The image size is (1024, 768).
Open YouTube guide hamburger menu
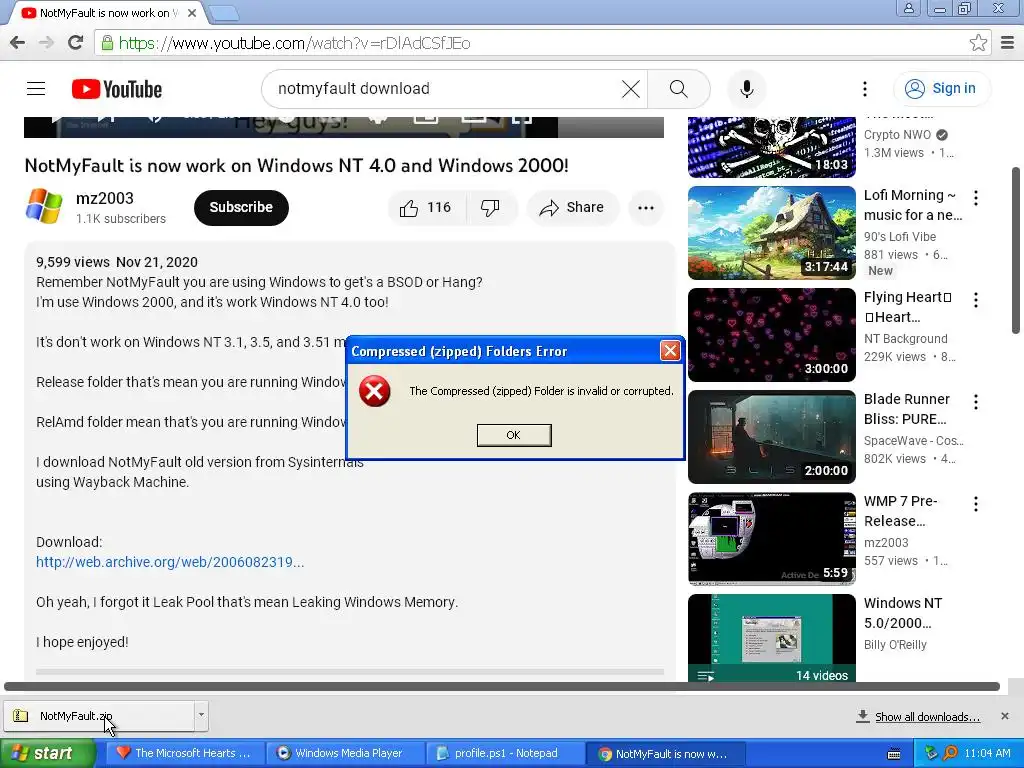coord(36,89)
